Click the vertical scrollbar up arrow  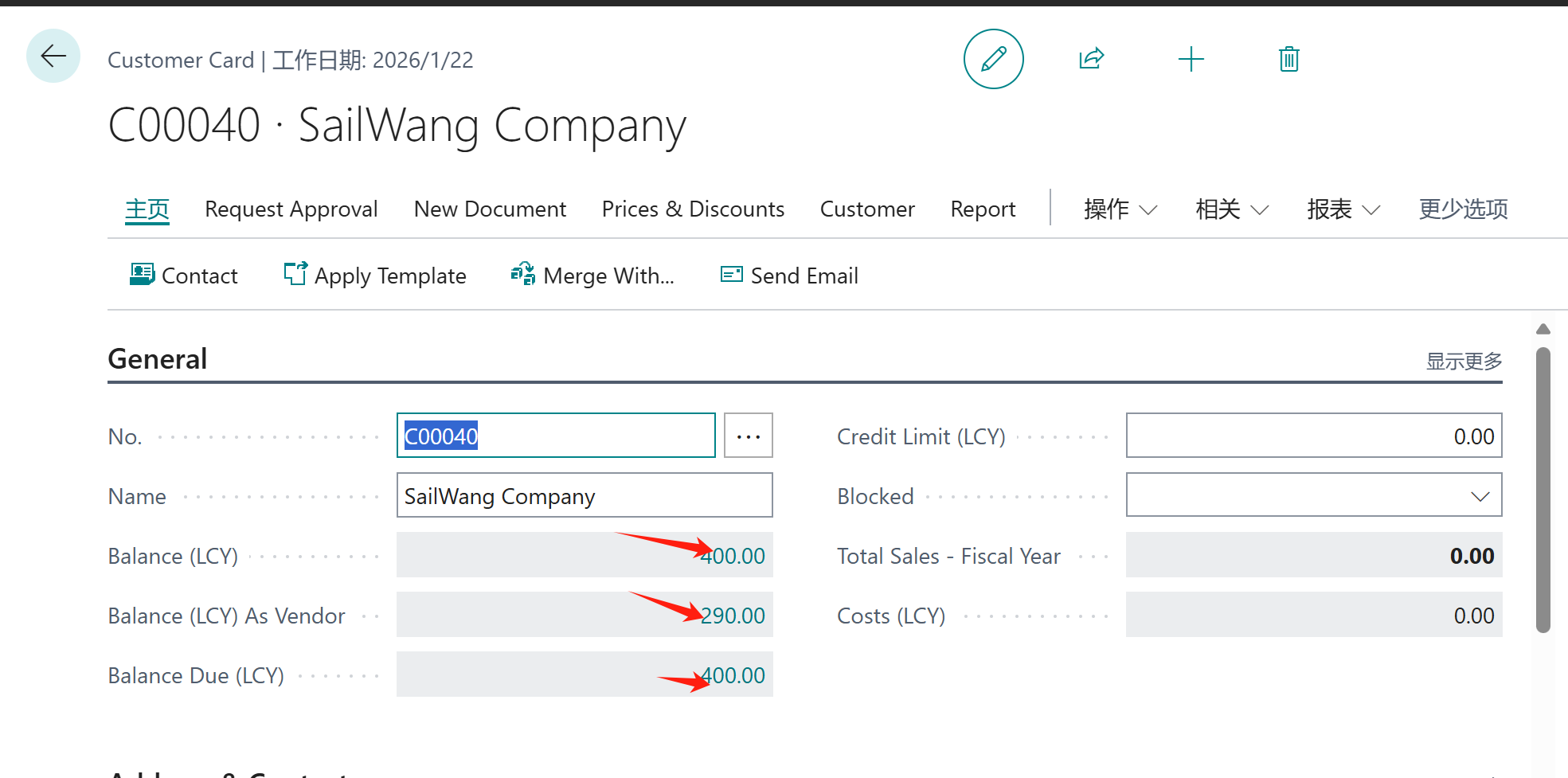[x=1543, y=328]
